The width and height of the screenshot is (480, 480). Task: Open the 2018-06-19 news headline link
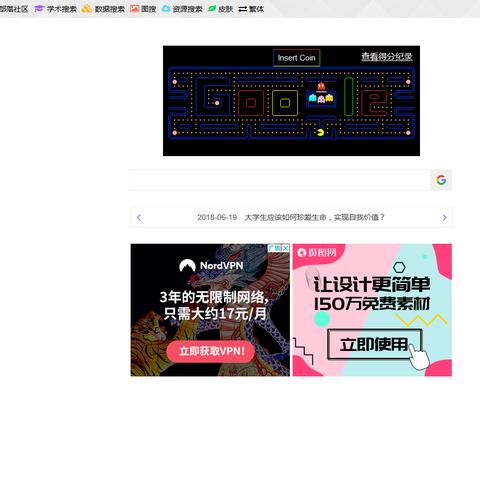pos(291,217)
